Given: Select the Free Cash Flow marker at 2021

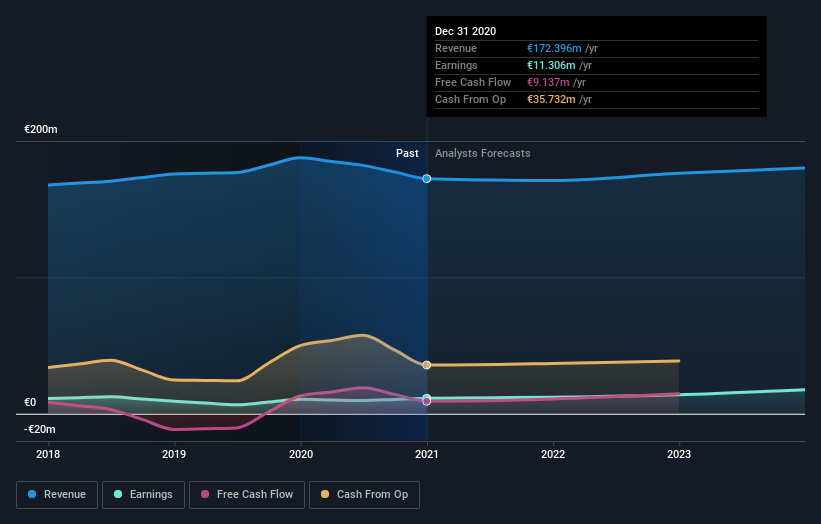Looking at the screenshot, I should pos(427,402).
